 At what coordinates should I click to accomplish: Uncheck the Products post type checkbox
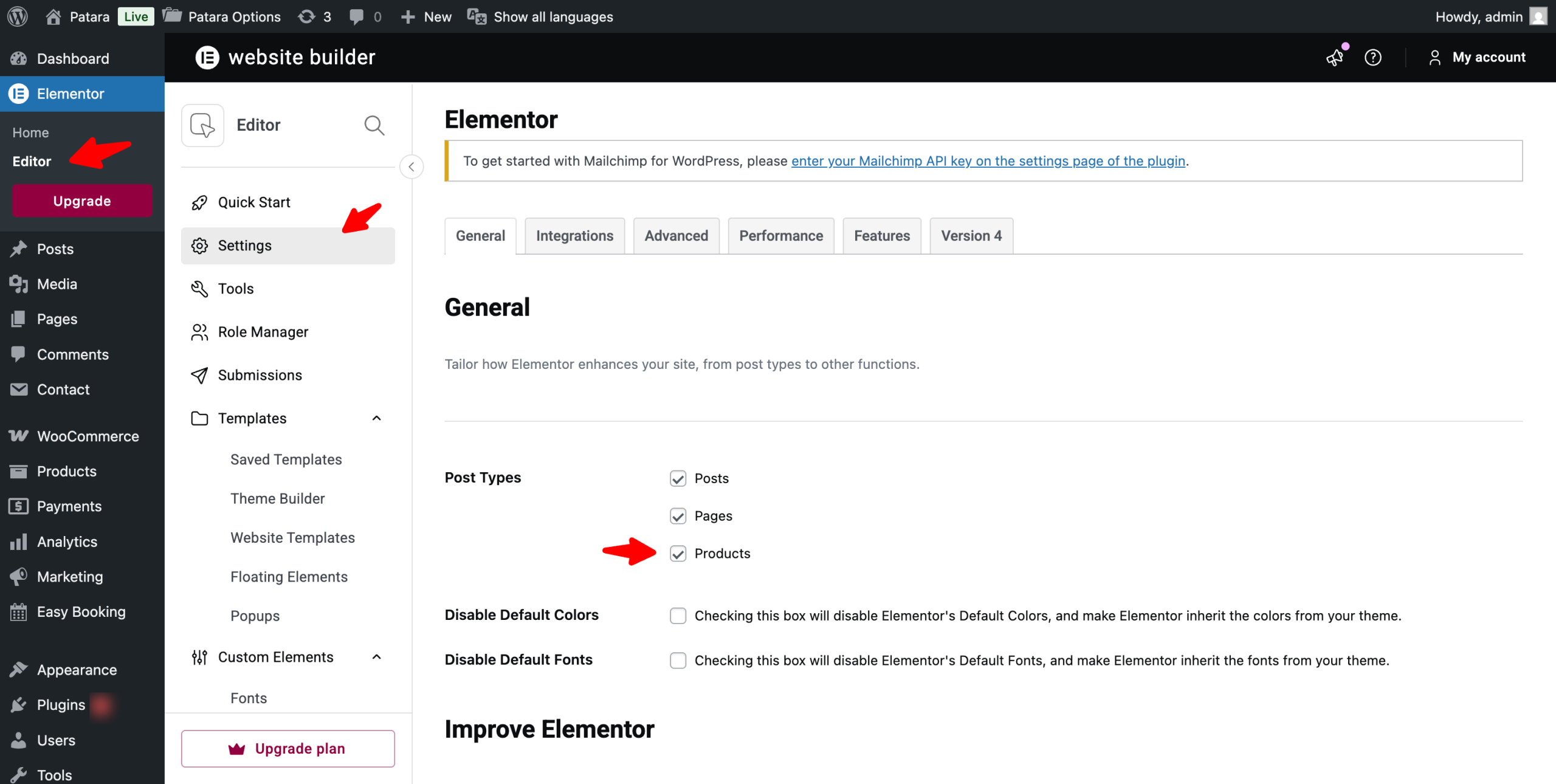click(678, 554)
